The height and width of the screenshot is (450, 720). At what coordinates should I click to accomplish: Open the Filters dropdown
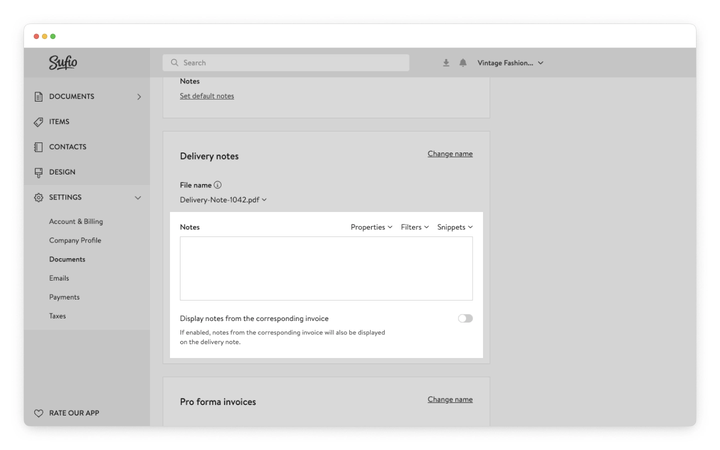[x=415, y=227]
